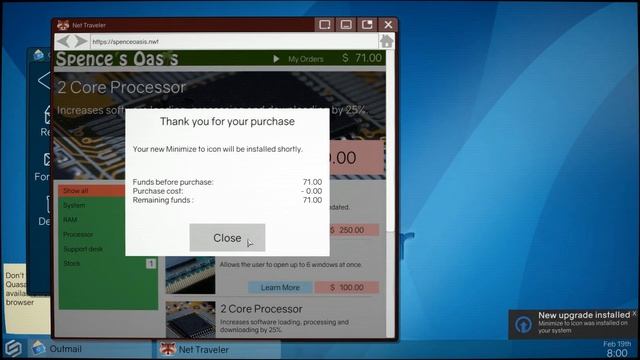Click the play triangle beside My Orders
The height and width of the screenshot is (360, 640).
(276, 59)
